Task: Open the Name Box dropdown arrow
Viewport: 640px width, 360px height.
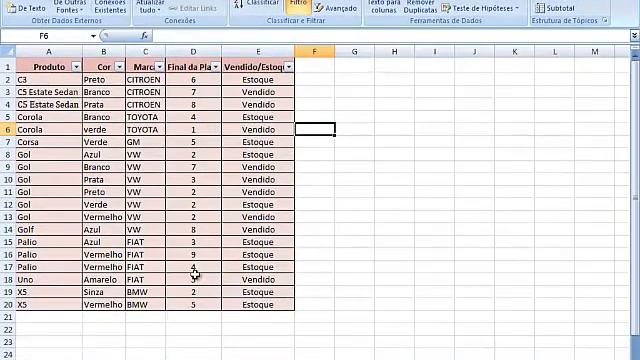Action: coord(93,36)
